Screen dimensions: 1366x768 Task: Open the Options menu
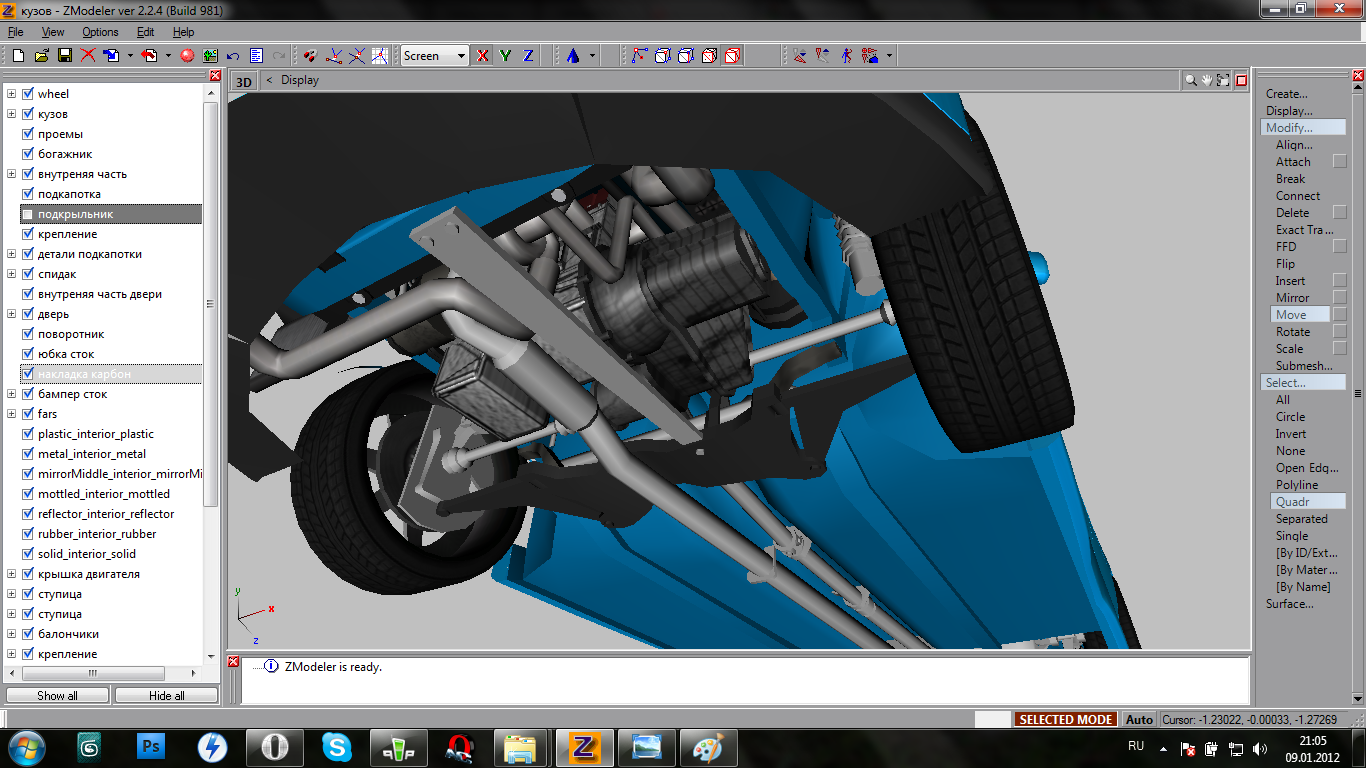click(100, 32)
